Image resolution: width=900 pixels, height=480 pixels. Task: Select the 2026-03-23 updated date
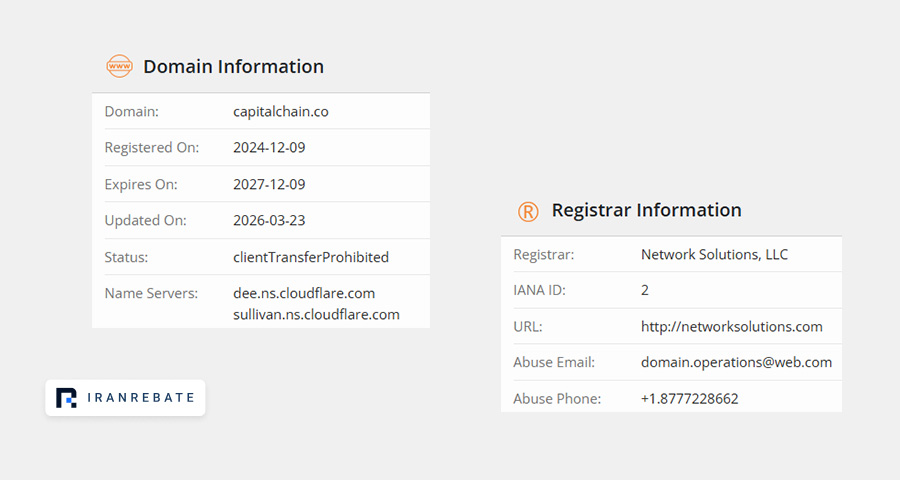(269, 220)
